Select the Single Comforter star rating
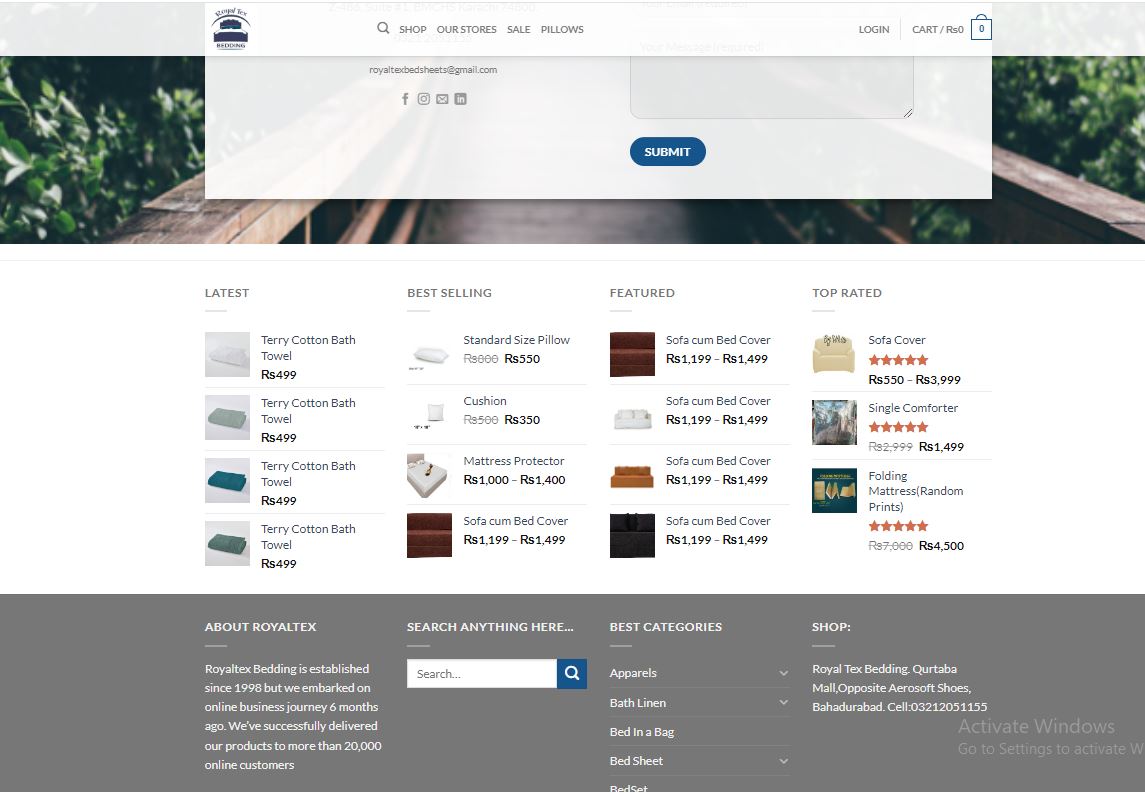The image size is (1145, 792). coord(898,427)
